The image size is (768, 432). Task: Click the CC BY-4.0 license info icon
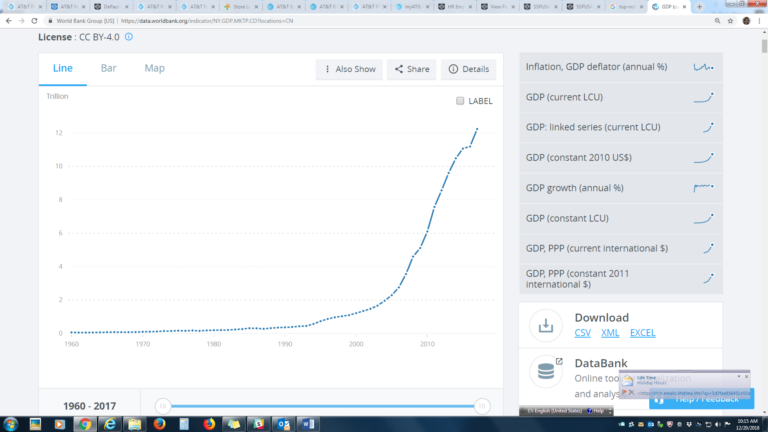(x=129, y=37)
